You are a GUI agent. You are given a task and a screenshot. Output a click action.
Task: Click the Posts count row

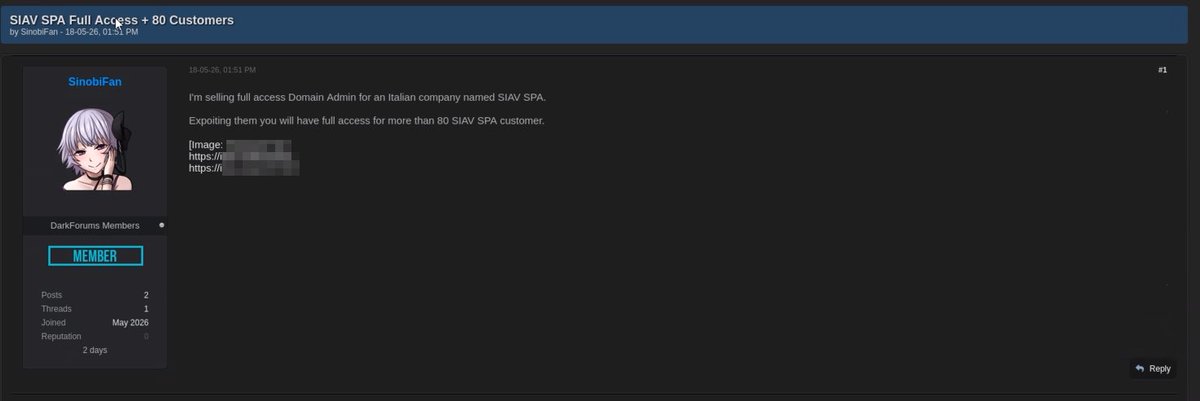95,295
